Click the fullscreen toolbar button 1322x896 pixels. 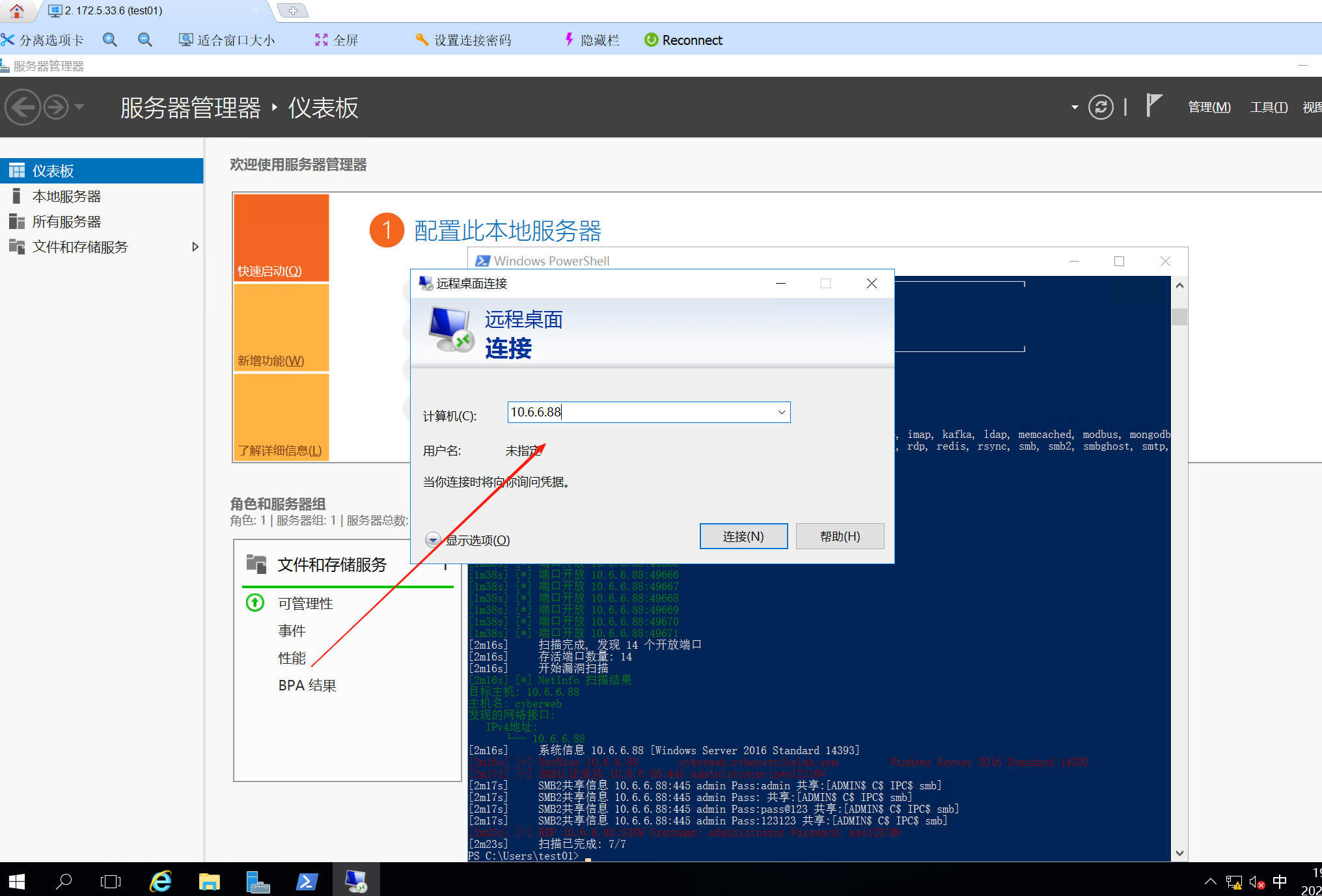(337, 40)
